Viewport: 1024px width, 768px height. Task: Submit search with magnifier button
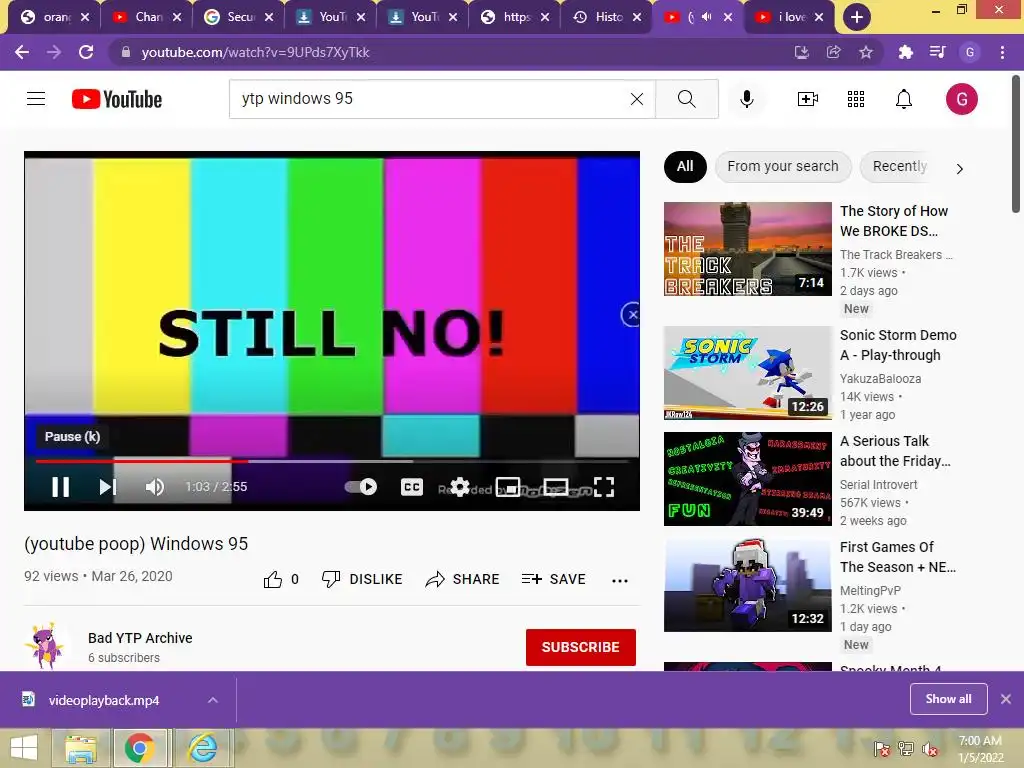686,99
